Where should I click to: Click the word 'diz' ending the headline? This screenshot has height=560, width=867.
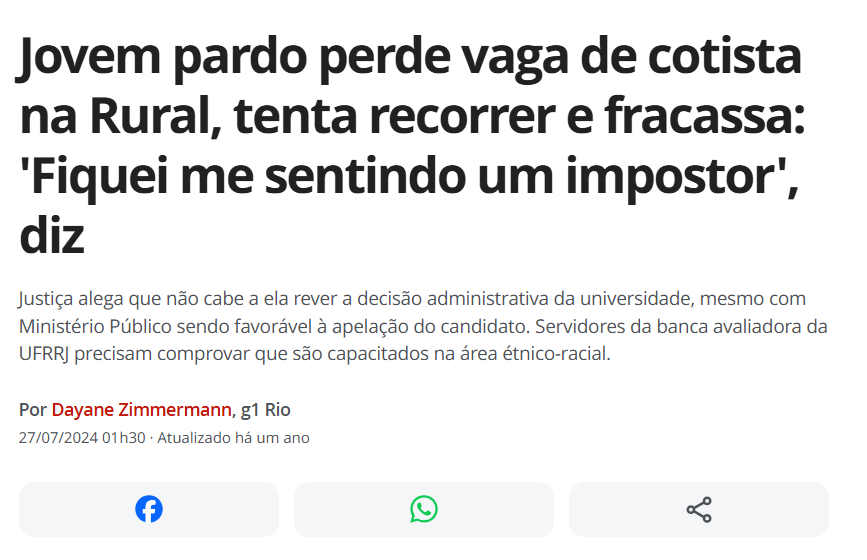(x=52, y=236)
